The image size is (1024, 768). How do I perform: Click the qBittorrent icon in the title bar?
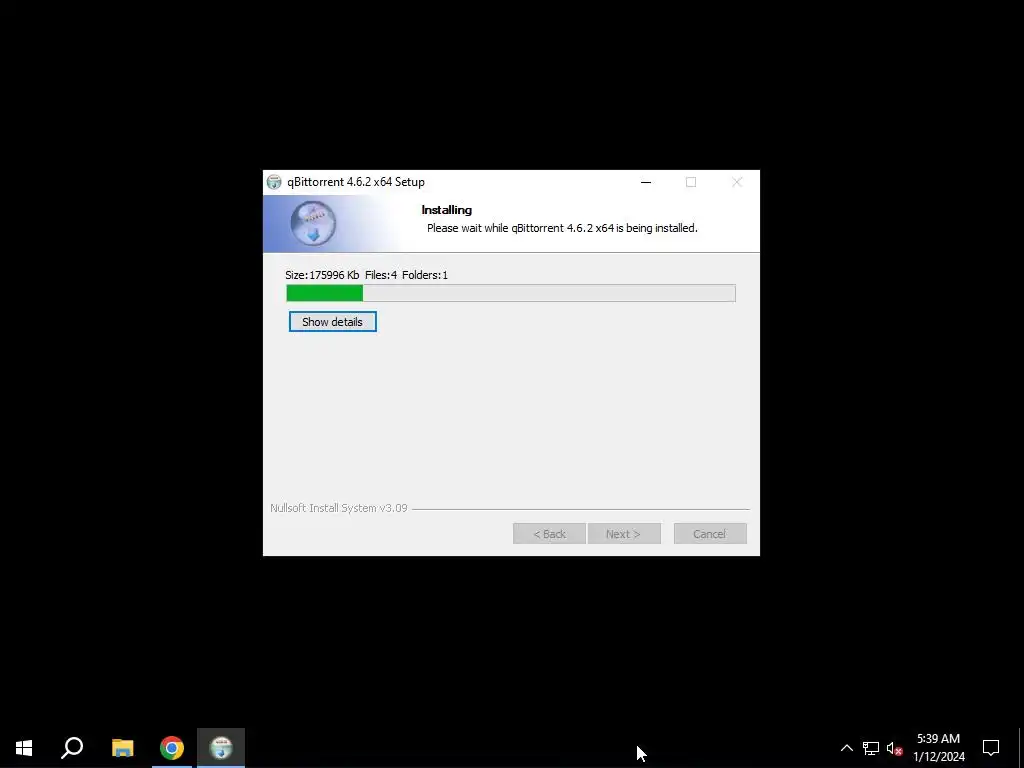pyautogui.click(x=274, y=182)
